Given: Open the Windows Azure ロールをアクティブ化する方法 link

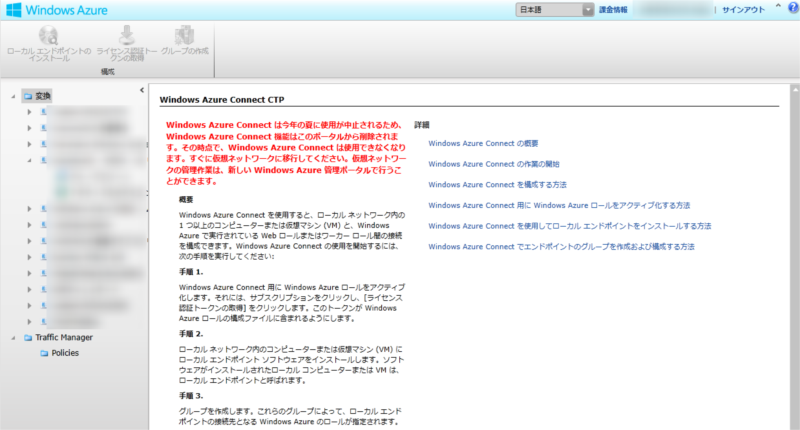Looking at the screenshot, I should pos(559,205).
